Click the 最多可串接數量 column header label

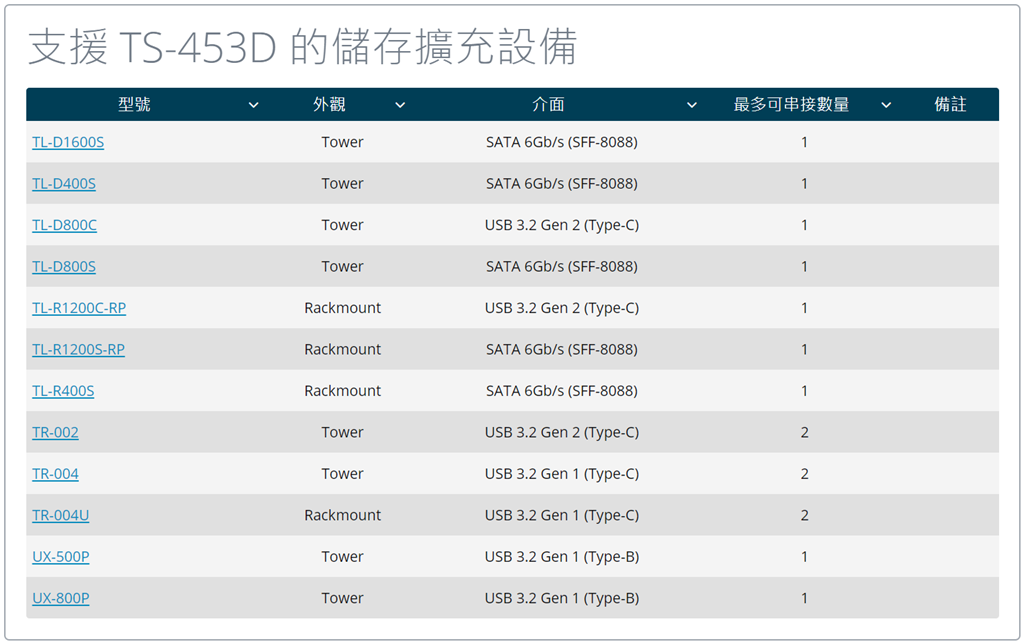(x=792, y=105)
